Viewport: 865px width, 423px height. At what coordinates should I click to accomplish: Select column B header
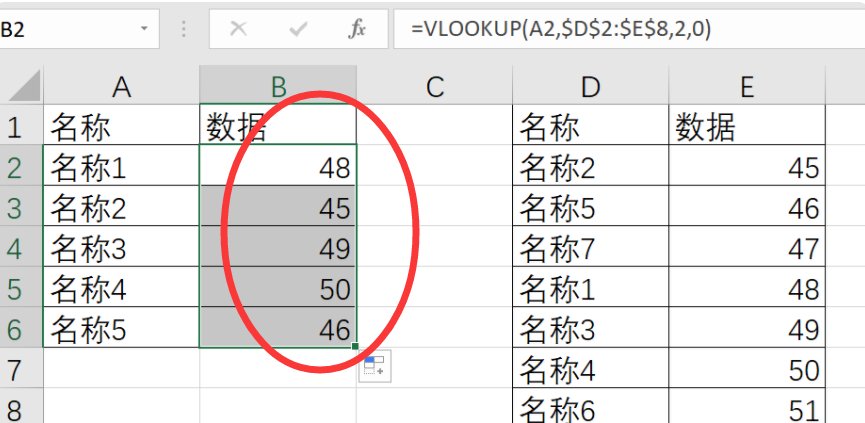(278, 87)
